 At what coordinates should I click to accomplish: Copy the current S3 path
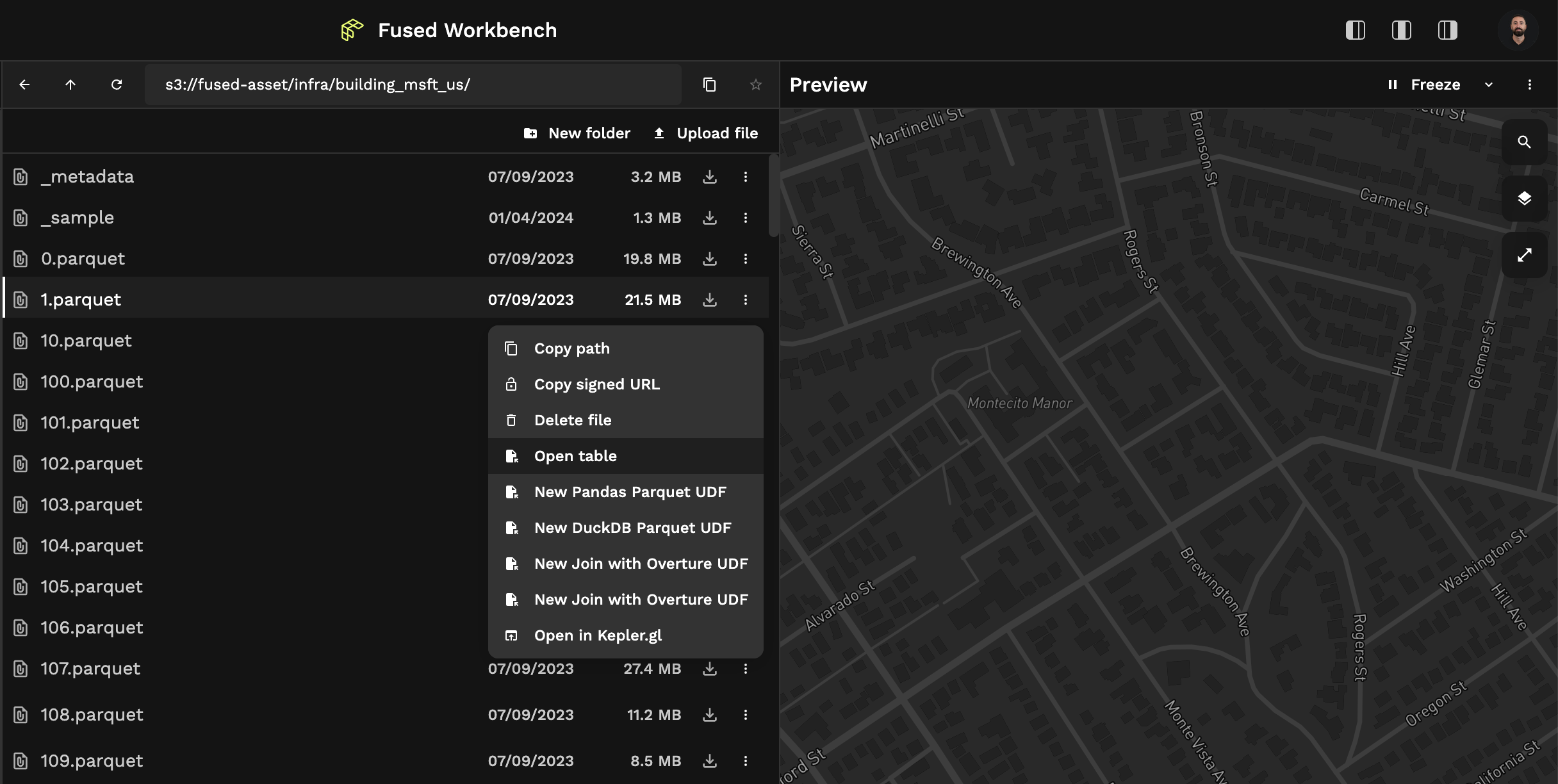(709, 85)
